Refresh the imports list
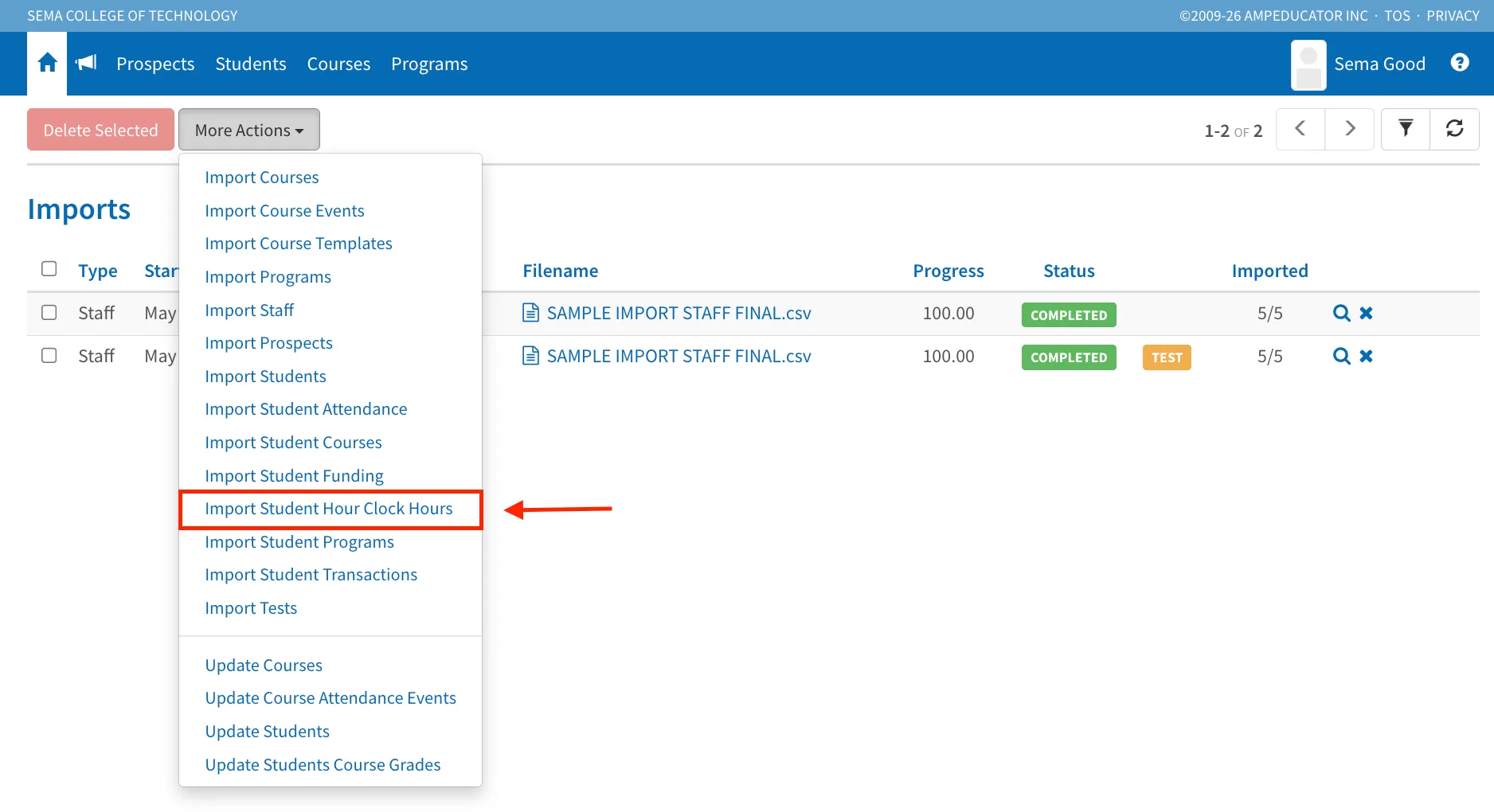1494x812 pixels. [1455, 129]
